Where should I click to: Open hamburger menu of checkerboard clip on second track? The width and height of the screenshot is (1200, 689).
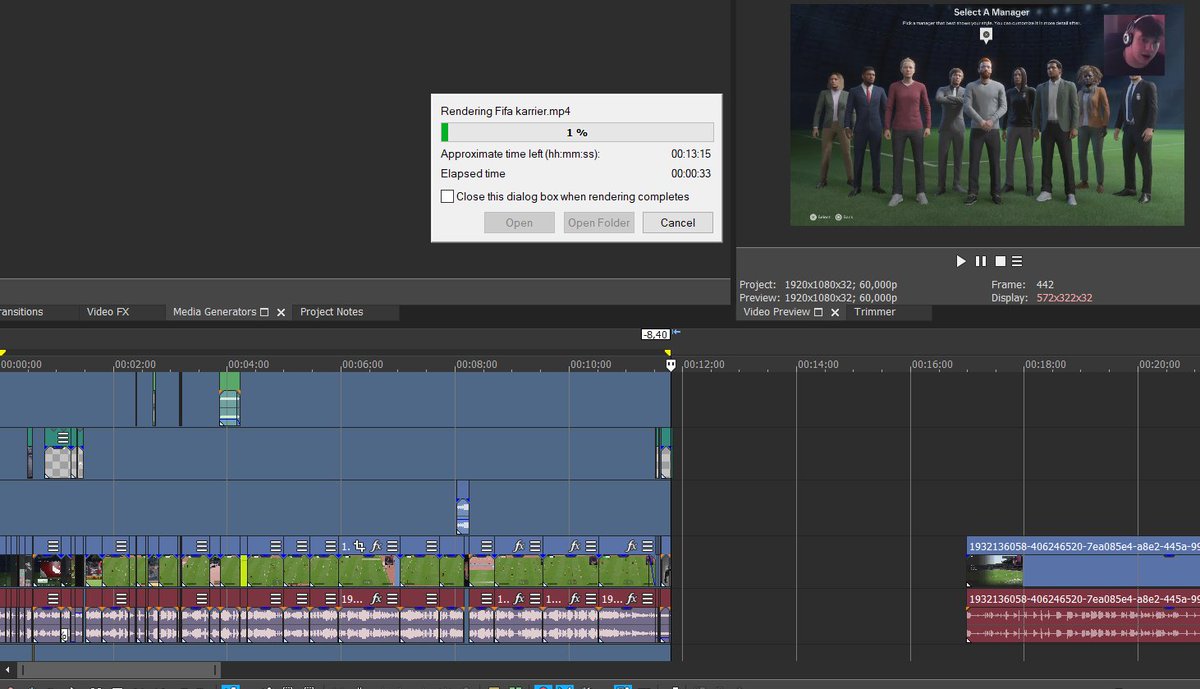click(63, 437)
